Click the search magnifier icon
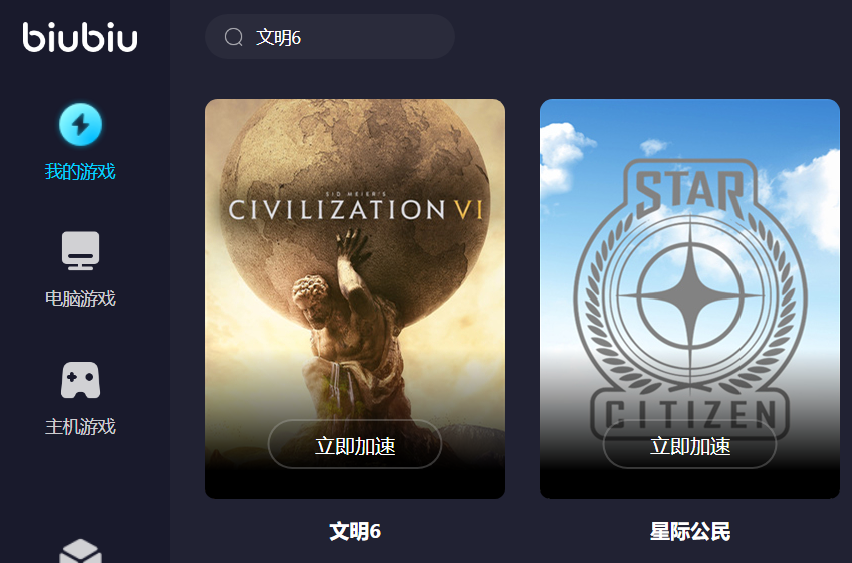The height and width of the screenshot is (563, 852). tap(234, 37)
